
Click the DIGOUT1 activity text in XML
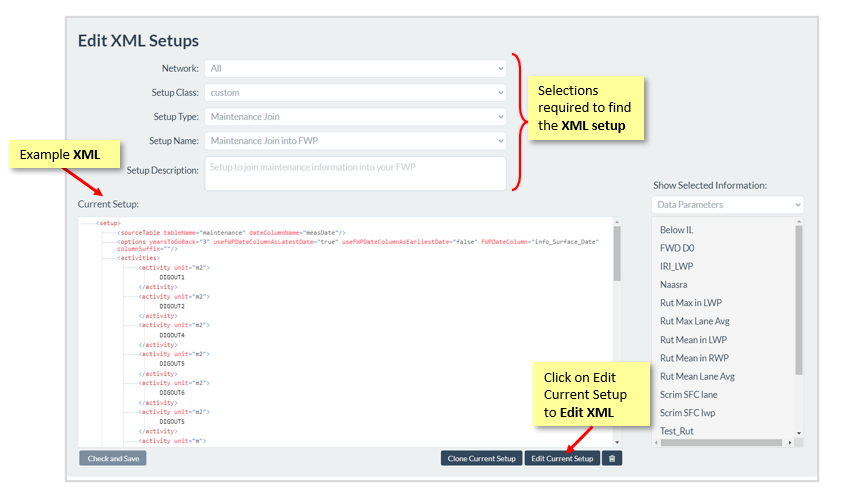(172, 278)
